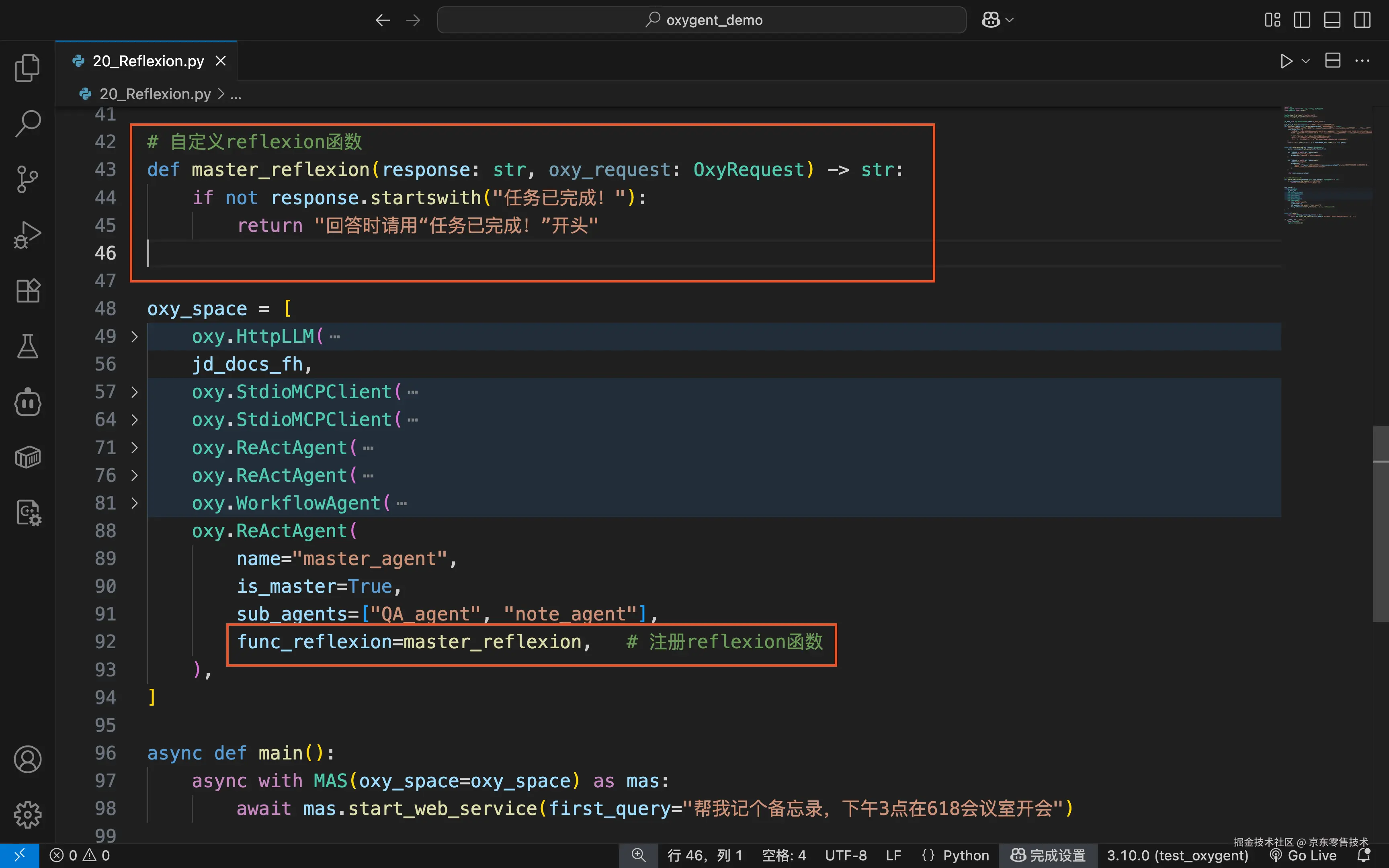Open the Manage gear icon
The image size is (1389, 868).
27,815
